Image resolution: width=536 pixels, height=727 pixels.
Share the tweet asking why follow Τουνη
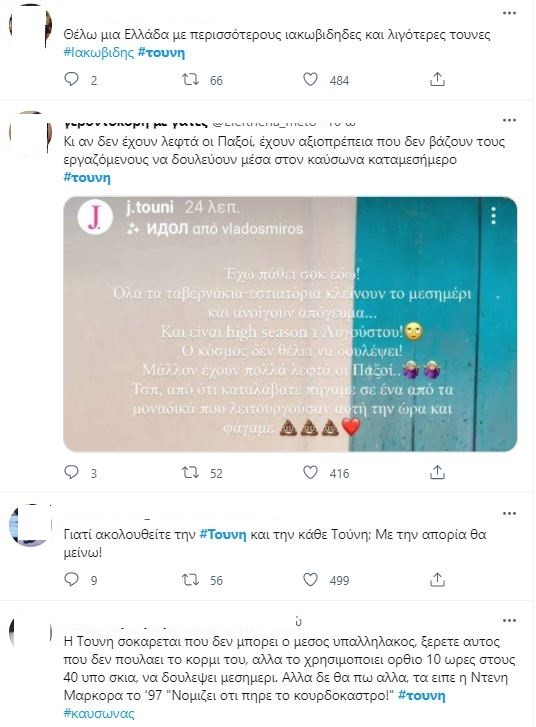437,580
